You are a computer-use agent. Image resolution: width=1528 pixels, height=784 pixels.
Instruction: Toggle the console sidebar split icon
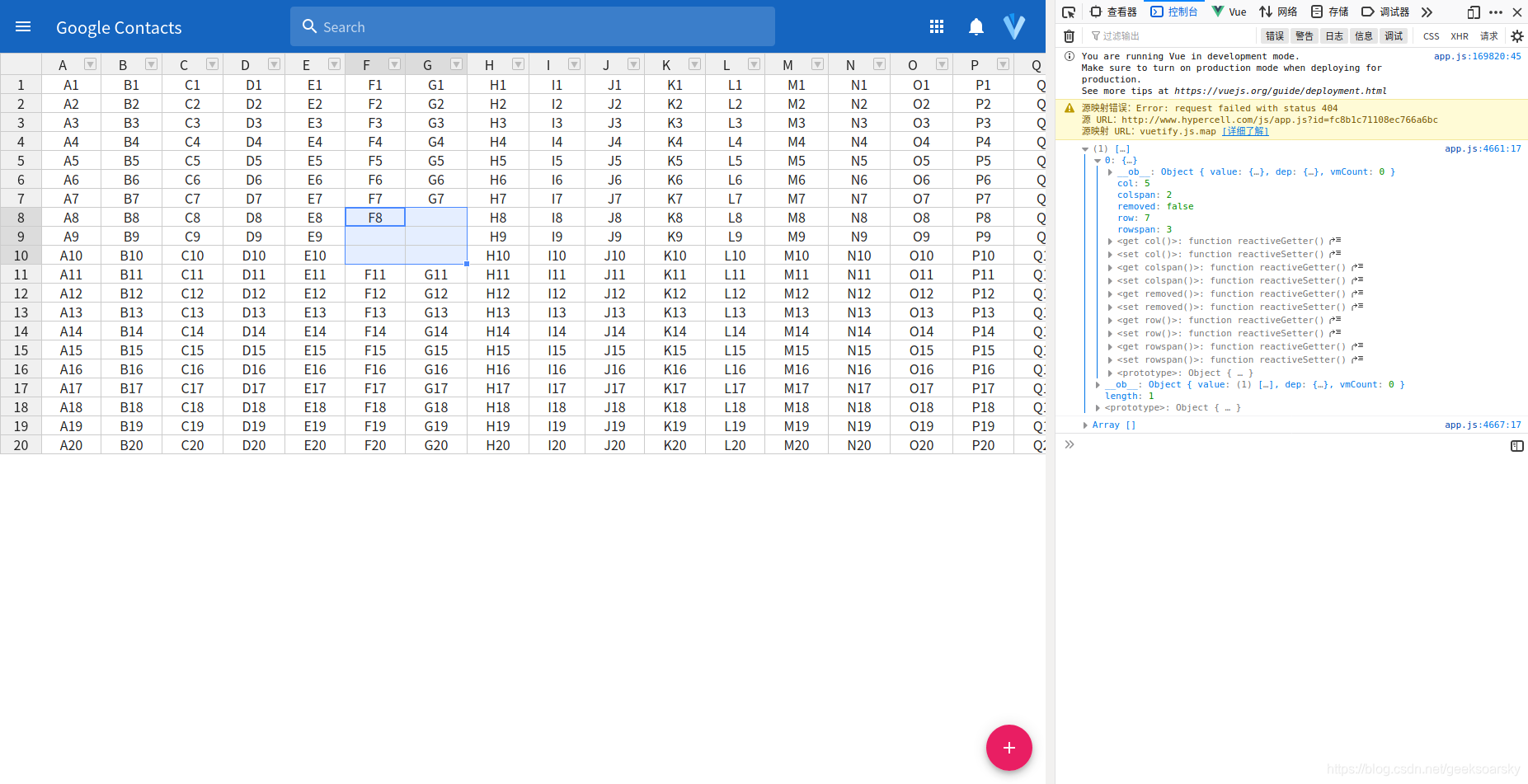point(1517,445)
